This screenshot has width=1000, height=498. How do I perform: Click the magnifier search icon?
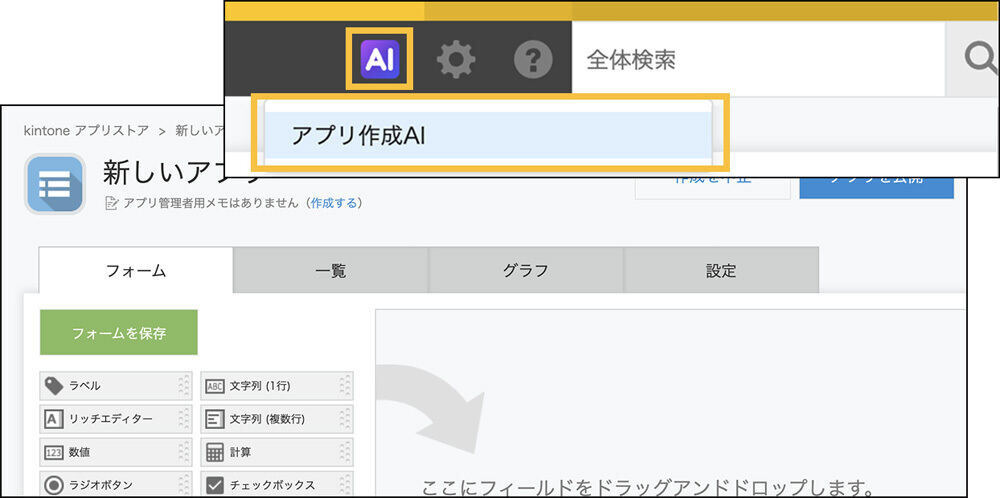click(982, 59)
